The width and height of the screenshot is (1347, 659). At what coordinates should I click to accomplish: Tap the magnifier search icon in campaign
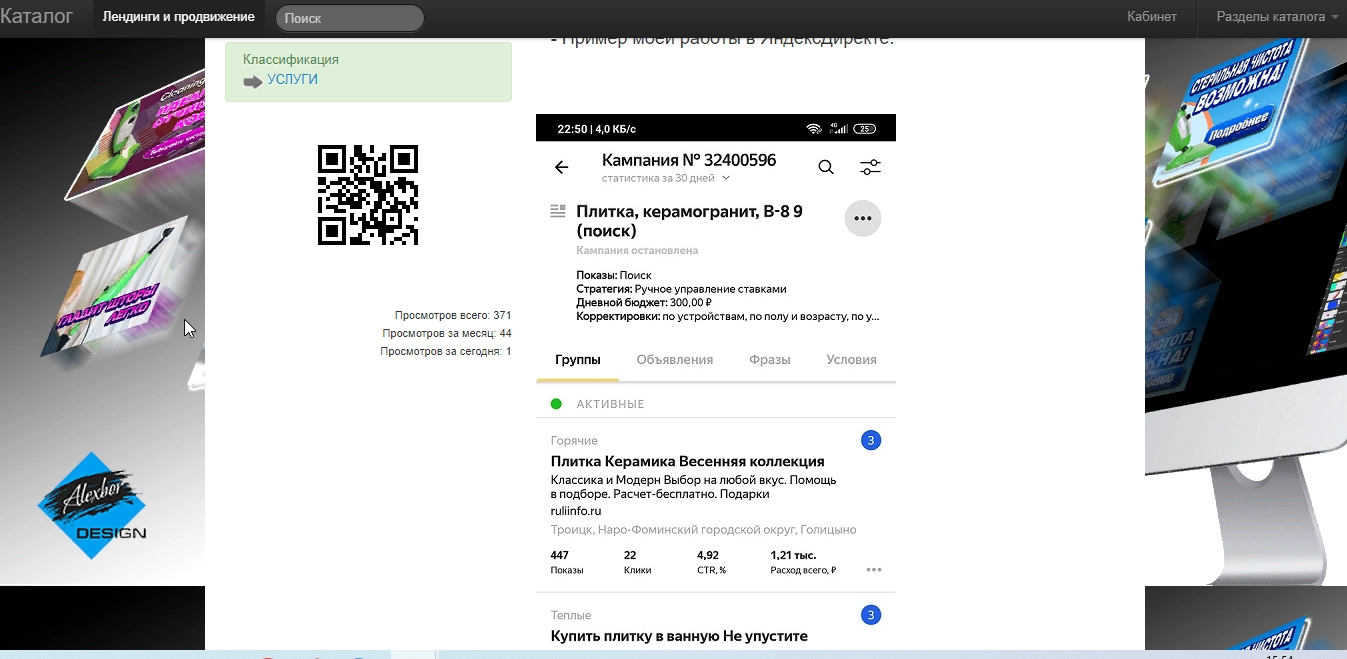(826, 167)
